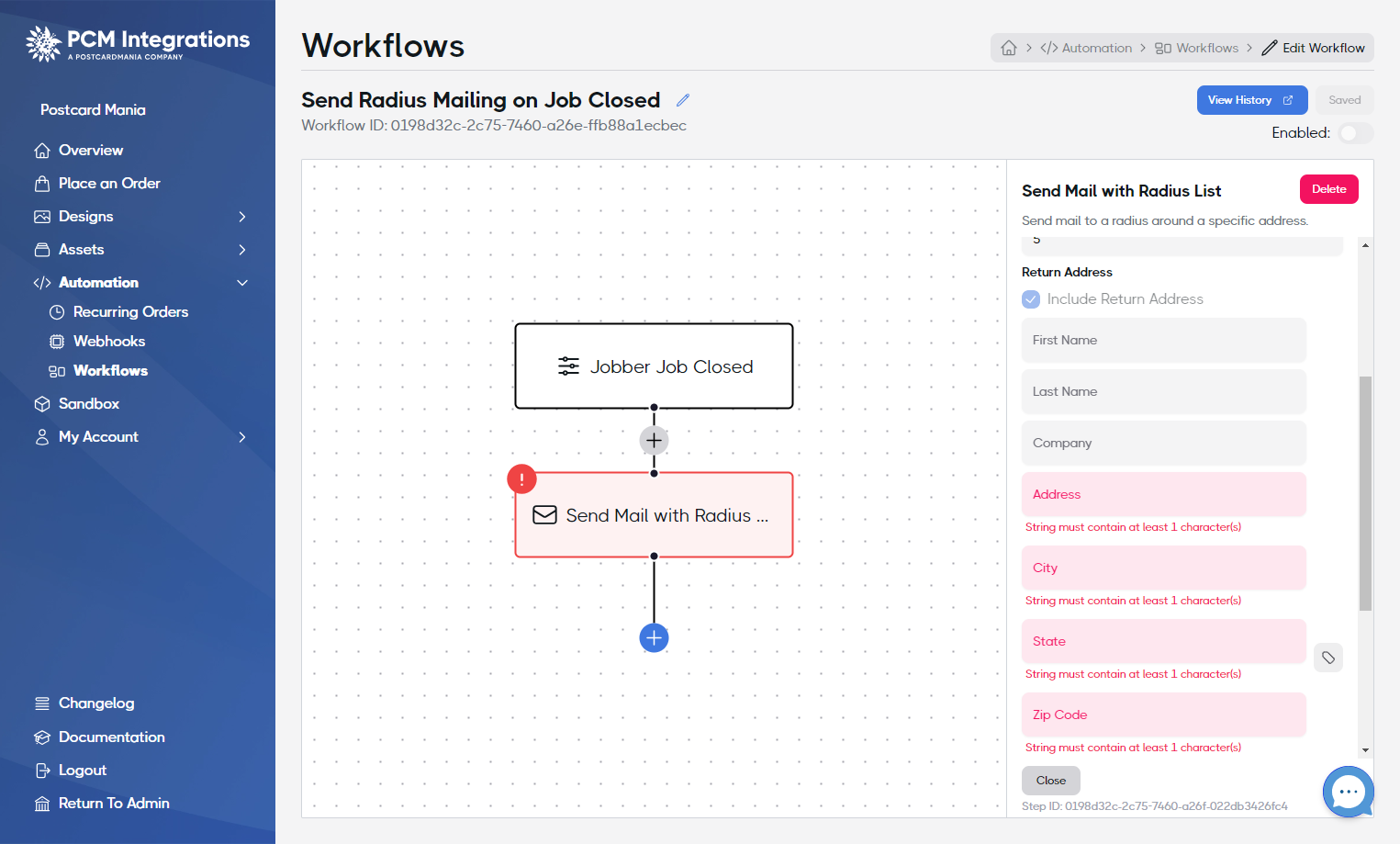Image resolution: width=1400 pixels, height=844 pixels.
Task: Click the home icon in breadcrumb
Action: click(1009, 48)
